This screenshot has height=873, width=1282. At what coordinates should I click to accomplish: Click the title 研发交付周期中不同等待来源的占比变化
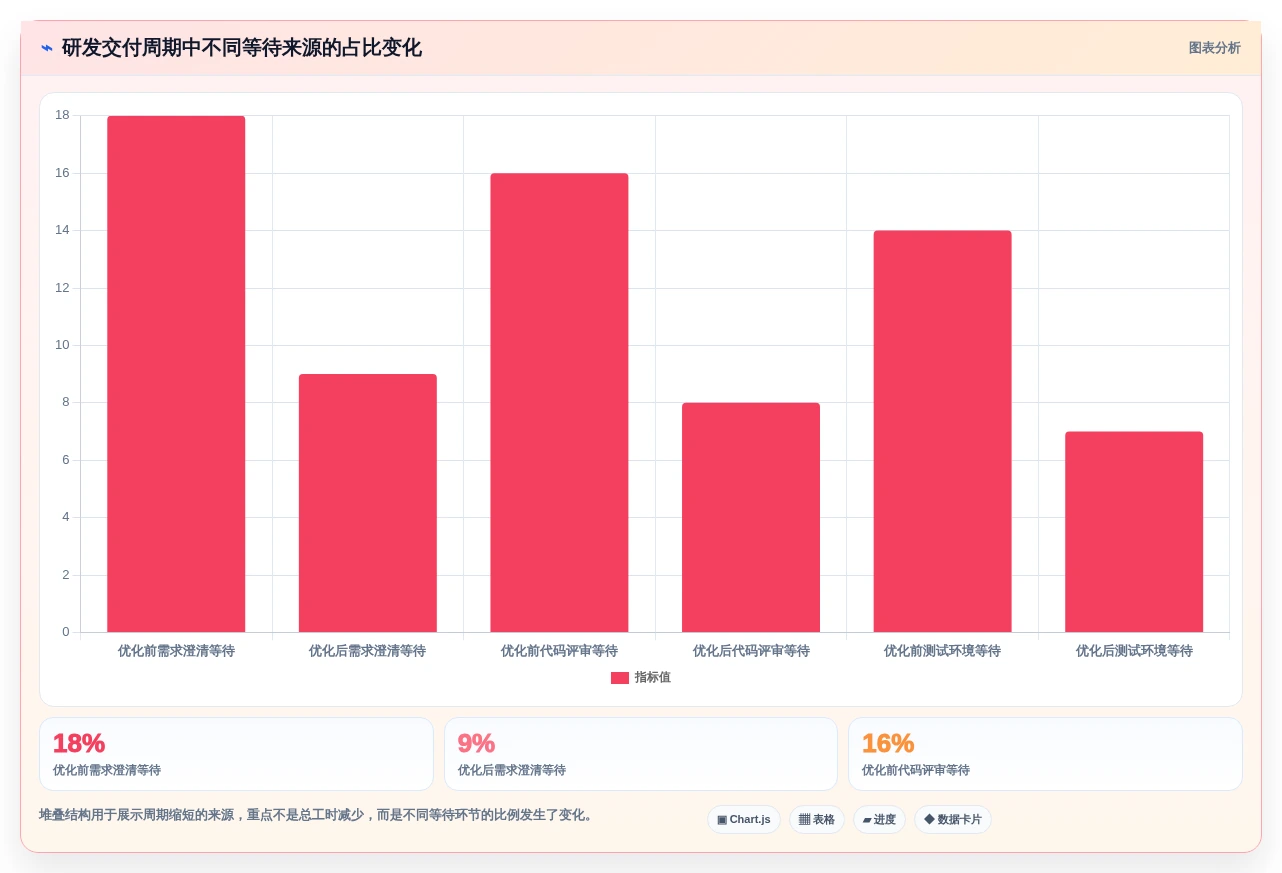[241, 48]
